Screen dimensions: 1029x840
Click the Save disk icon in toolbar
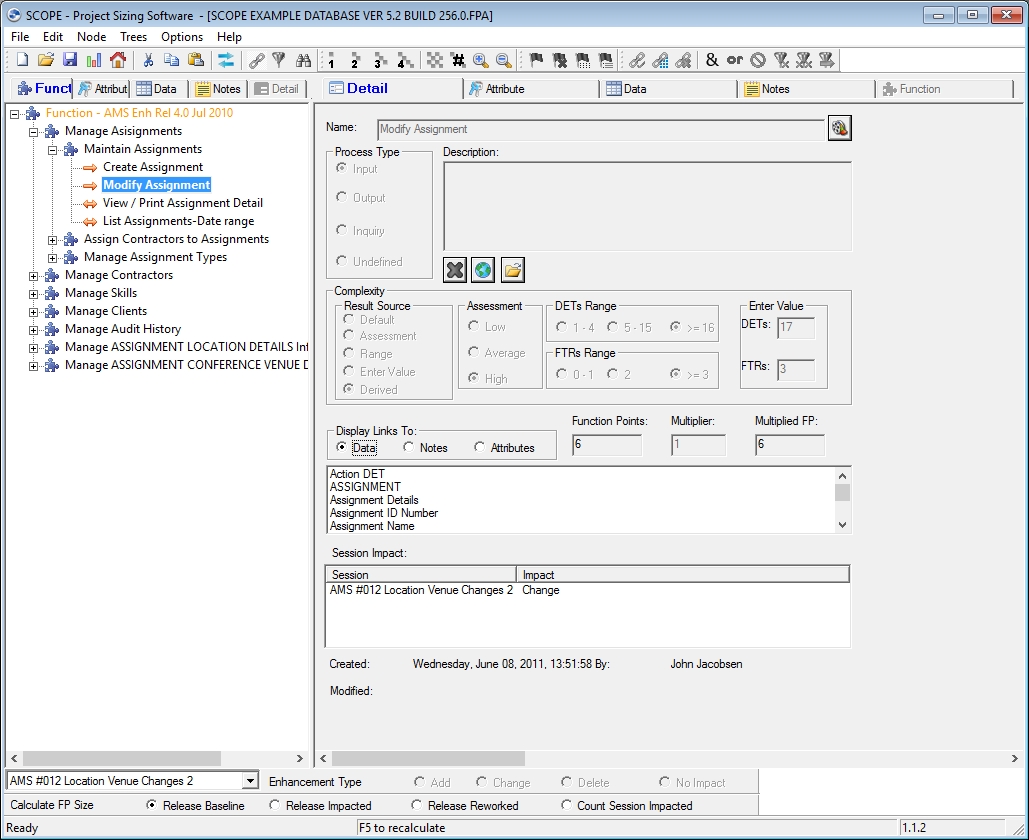[x=70, y=60]
